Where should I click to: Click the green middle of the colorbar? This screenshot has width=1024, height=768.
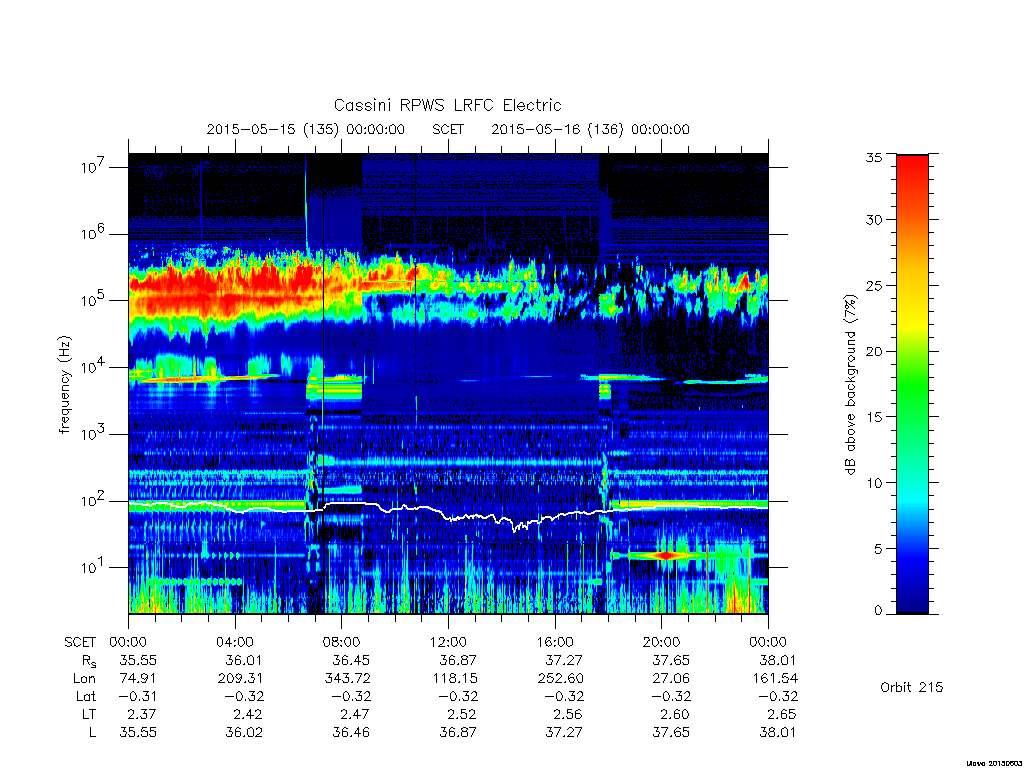912,385
